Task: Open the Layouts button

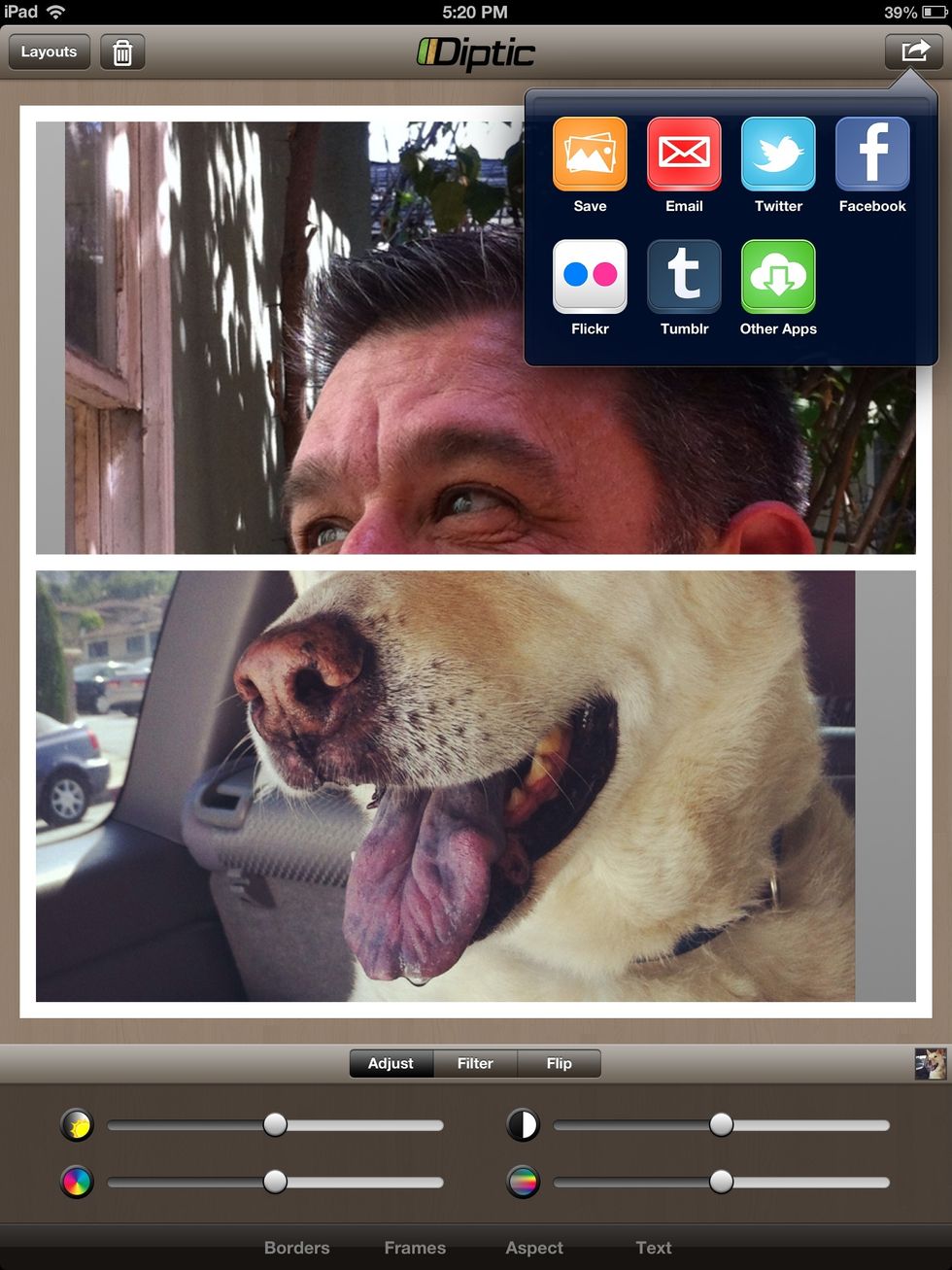Action: (49, 51)
